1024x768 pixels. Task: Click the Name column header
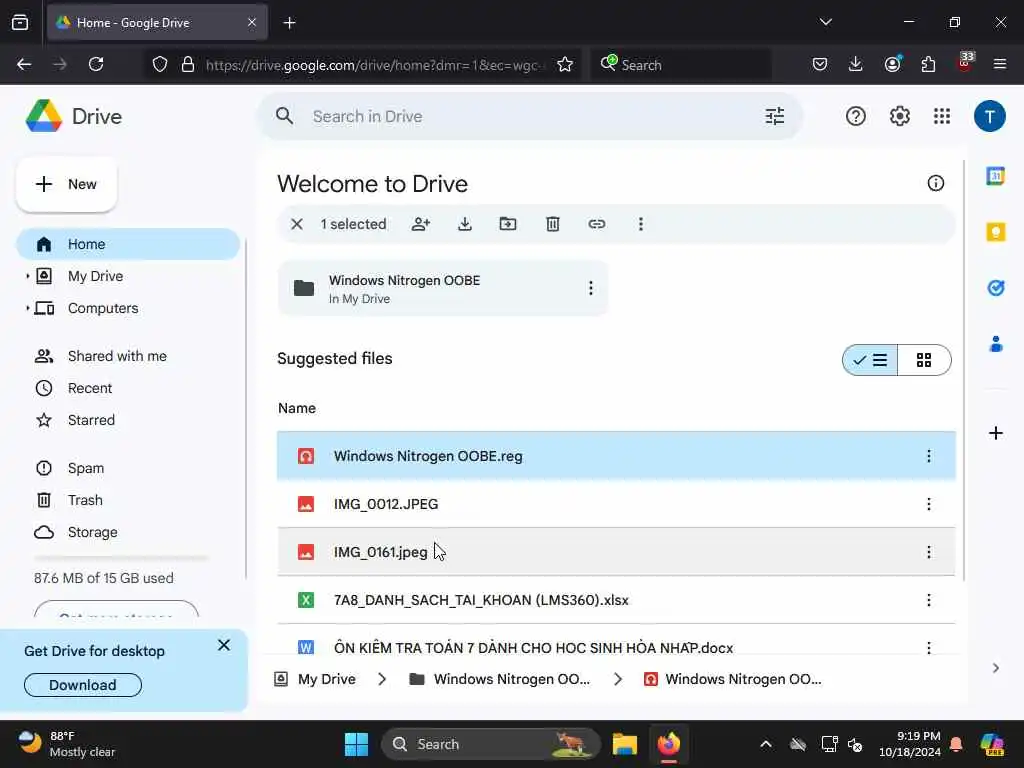pos(297,408)
